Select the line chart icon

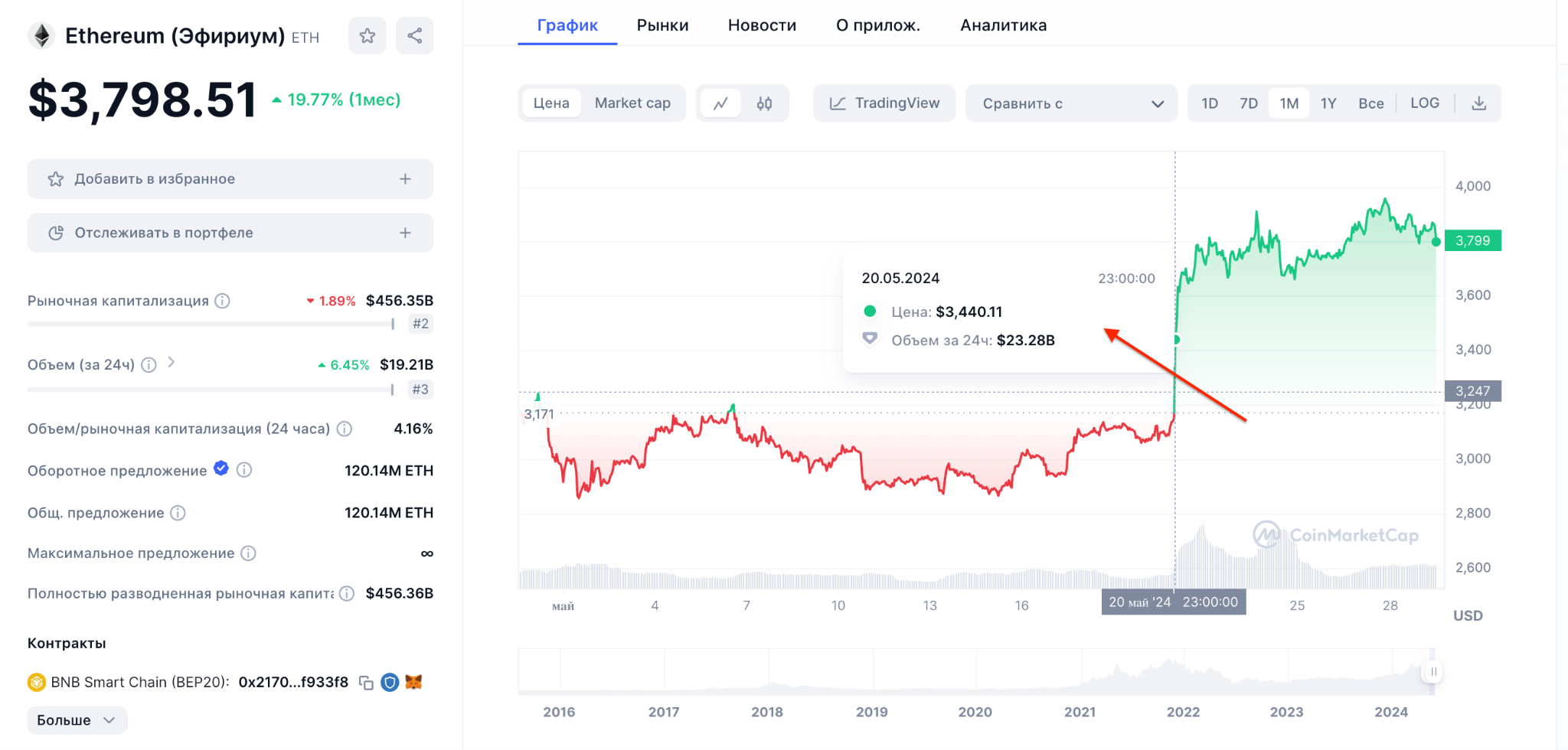pyautogui.click(x=720, y=103)
